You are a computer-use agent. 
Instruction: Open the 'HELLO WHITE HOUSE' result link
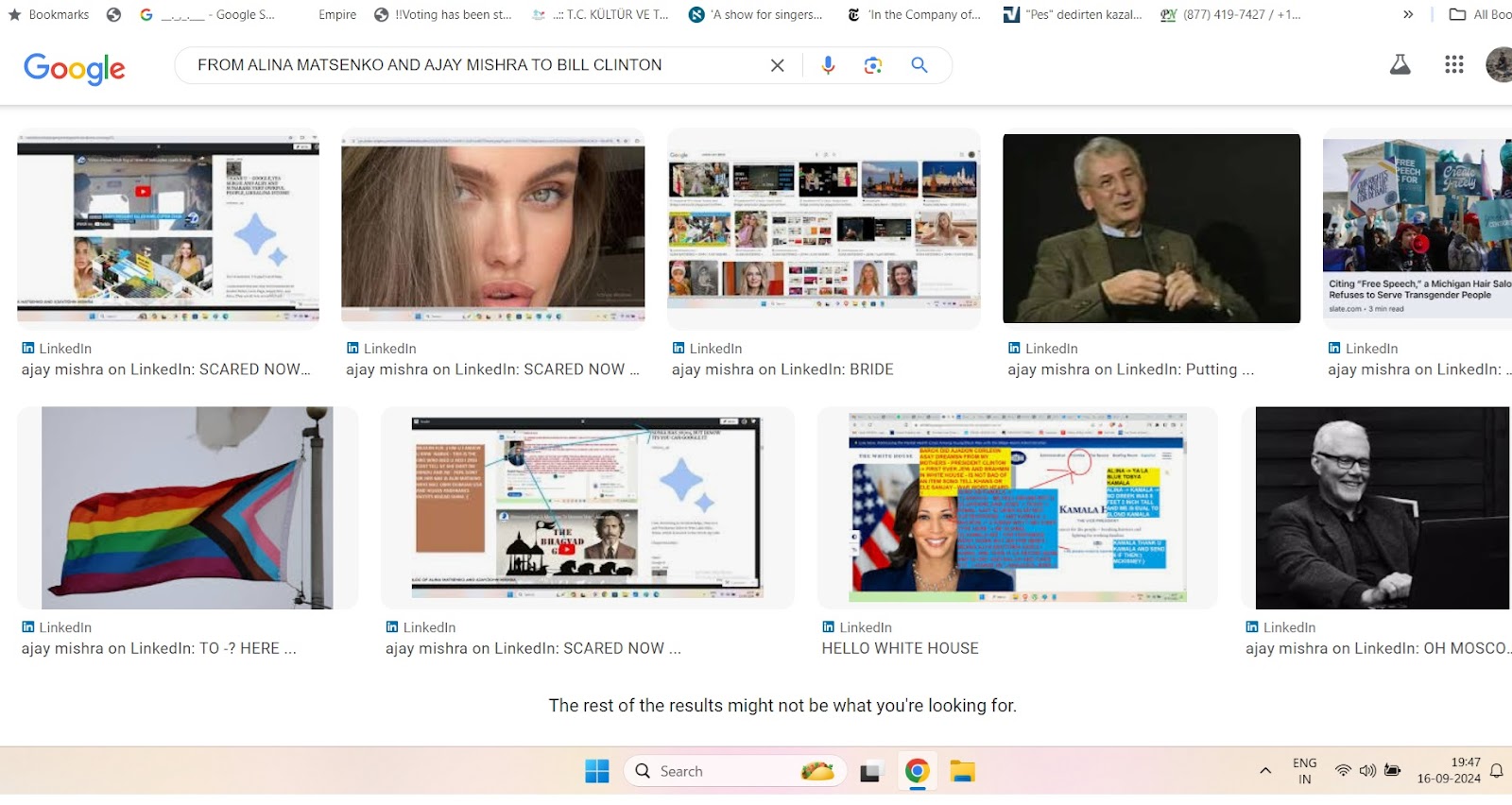pyautogui.click(x=900, y=648)
